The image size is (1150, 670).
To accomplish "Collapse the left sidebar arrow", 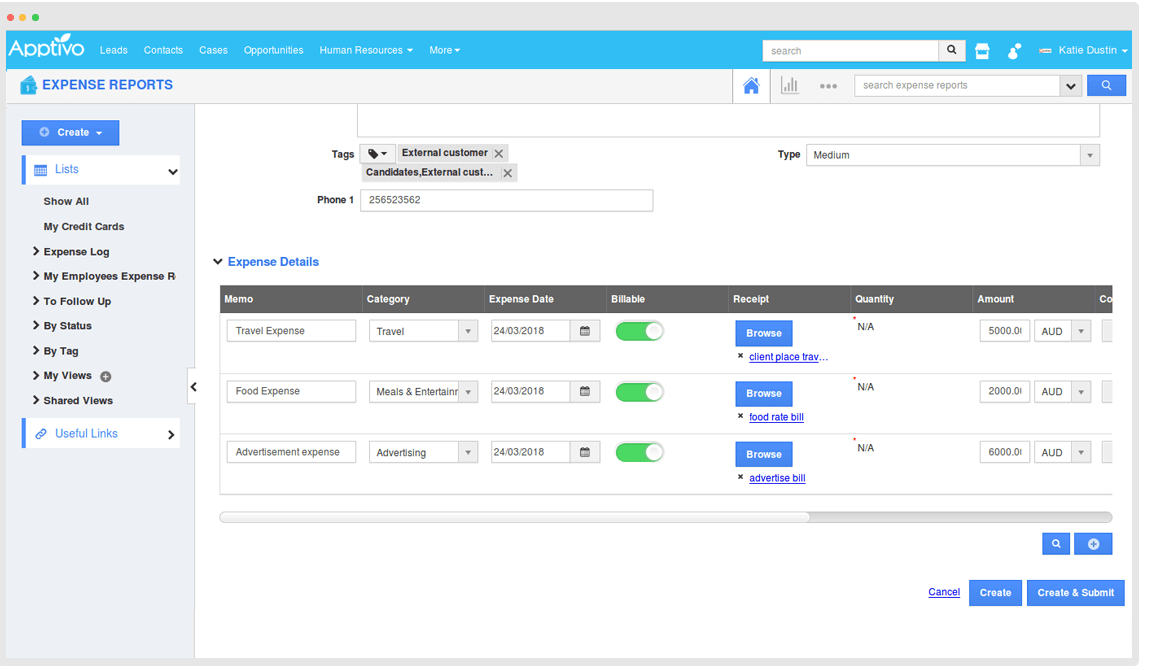I will [193, 387].
